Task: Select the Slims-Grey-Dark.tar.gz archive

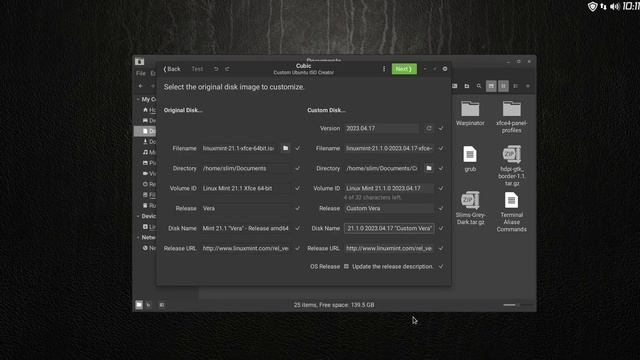Action: [470, 208]
